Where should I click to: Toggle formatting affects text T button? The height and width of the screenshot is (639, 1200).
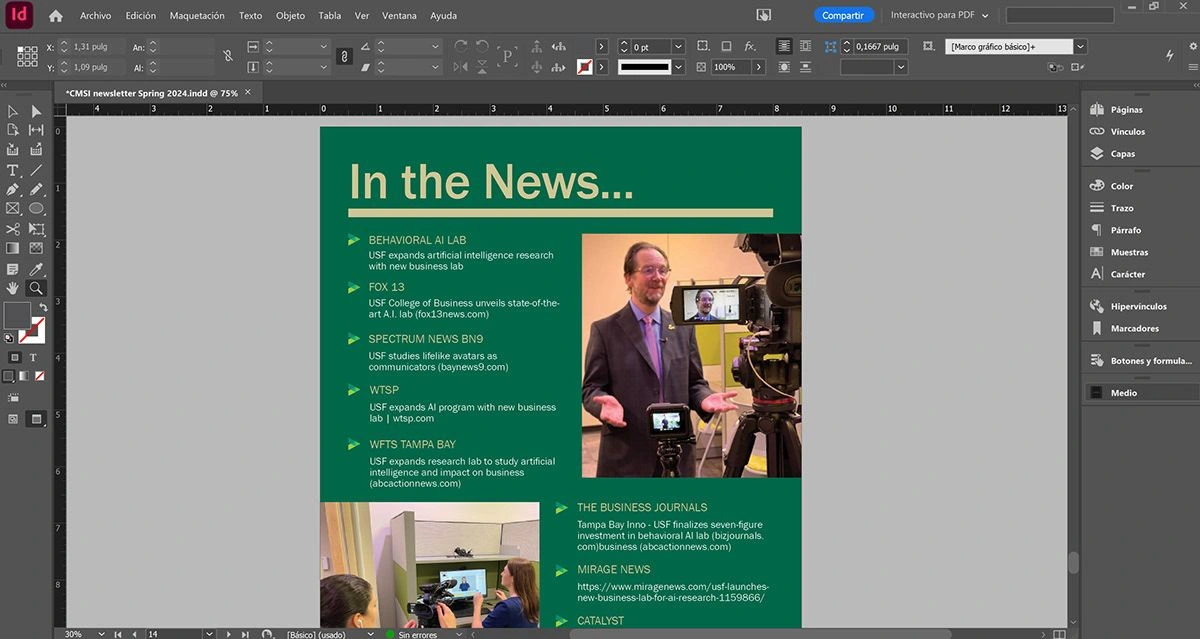tap(33, 357)
